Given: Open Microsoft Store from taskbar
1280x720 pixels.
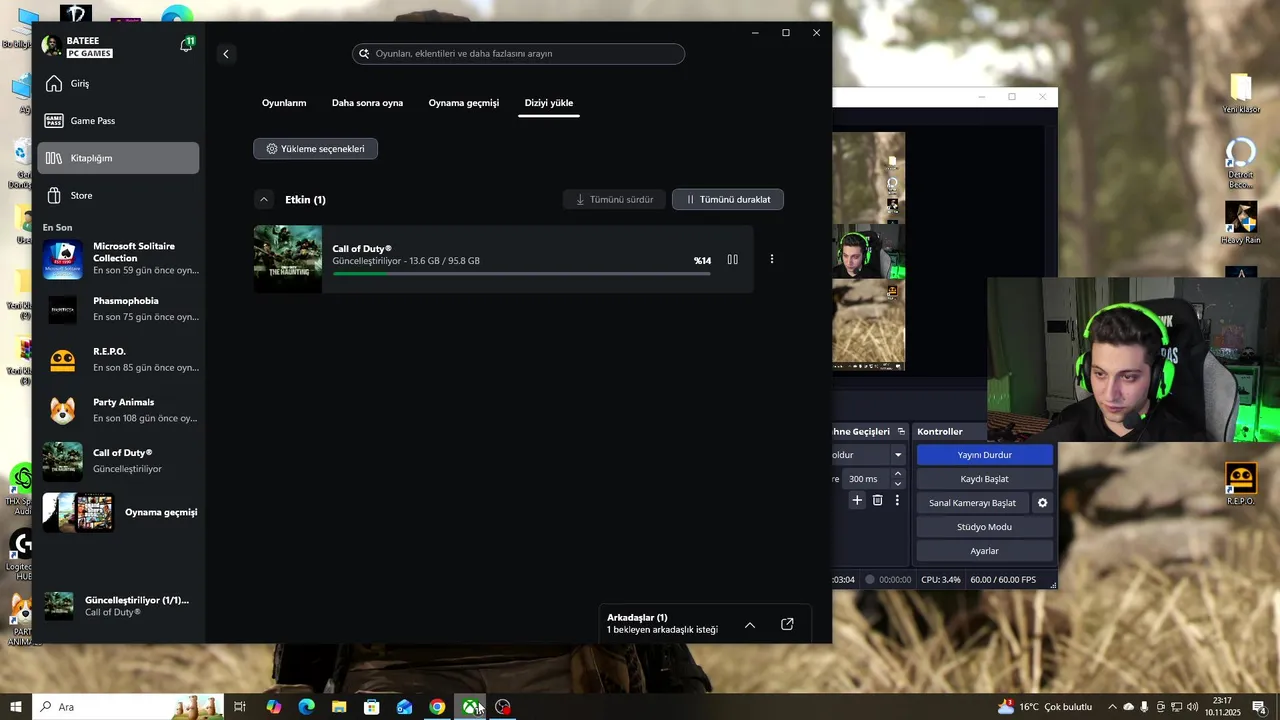Looking at the screenshot, I should coord(372,707).
